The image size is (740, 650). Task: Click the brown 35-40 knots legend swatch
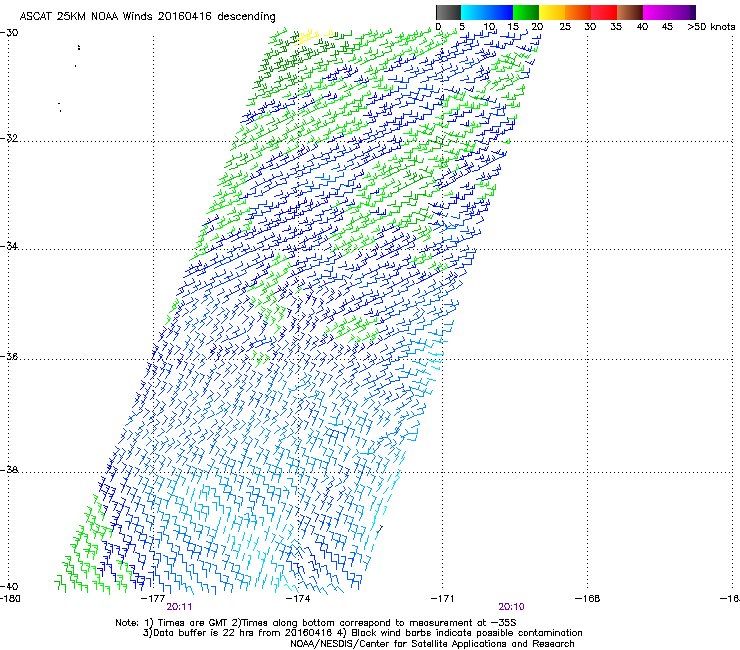(630, 12)
